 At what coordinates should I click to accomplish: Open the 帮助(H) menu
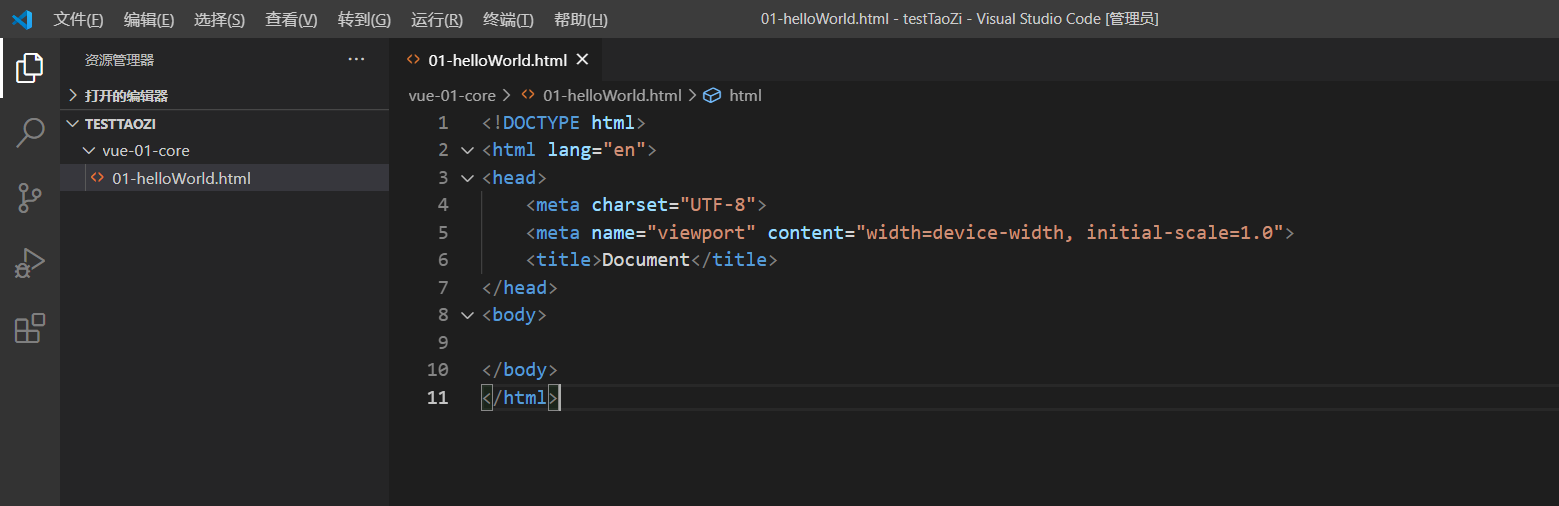(x=581, y=20)
